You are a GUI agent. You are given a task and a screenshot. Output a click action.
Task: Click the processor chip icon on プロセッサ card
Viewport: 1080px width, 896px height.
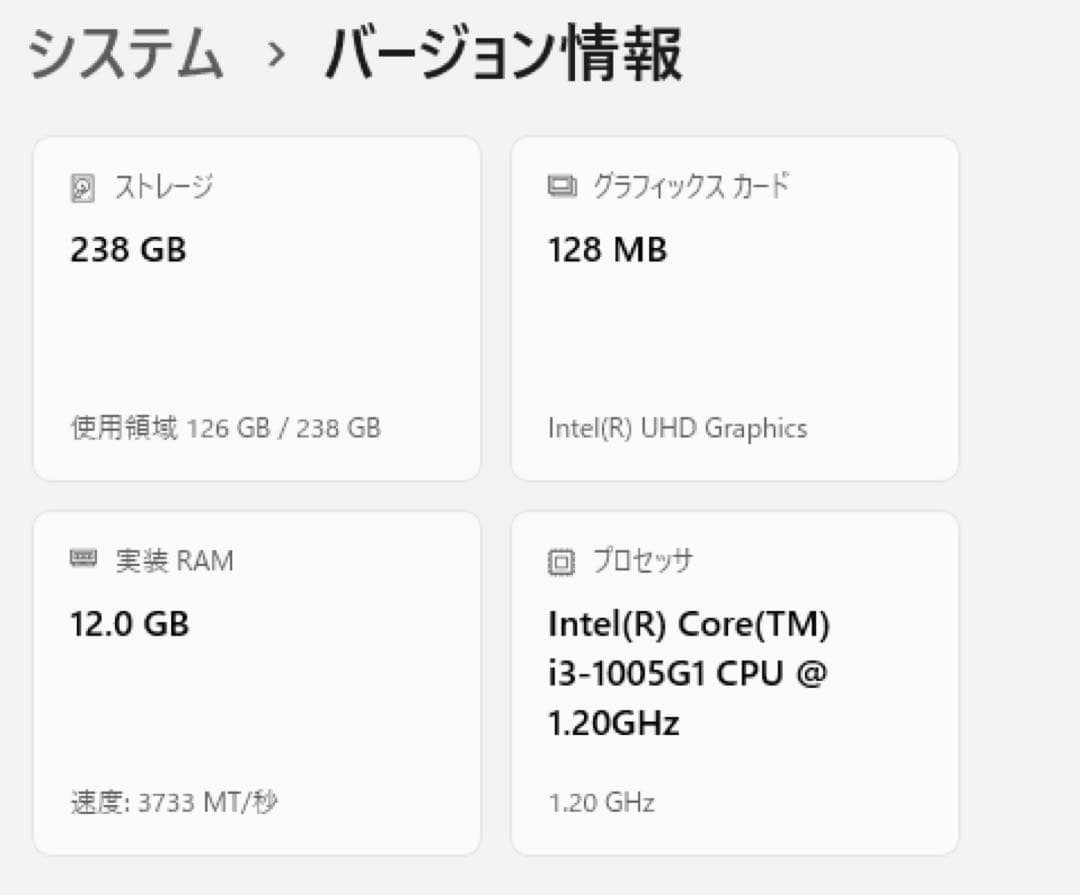tap(562, 561)
